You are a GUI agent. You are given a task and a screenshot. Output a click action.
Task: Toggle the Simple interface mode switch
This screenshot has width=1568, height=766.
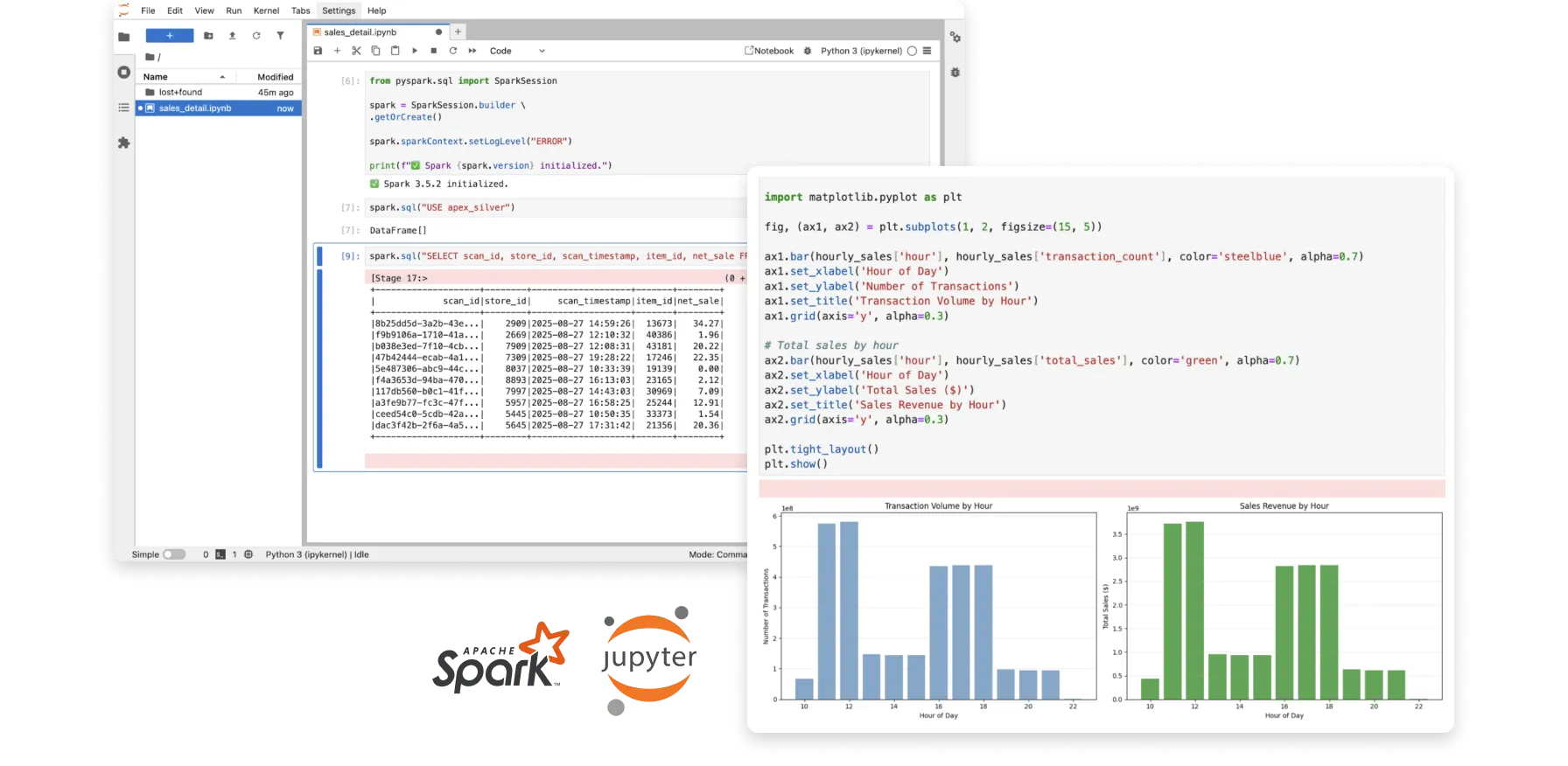coord(174,554)
